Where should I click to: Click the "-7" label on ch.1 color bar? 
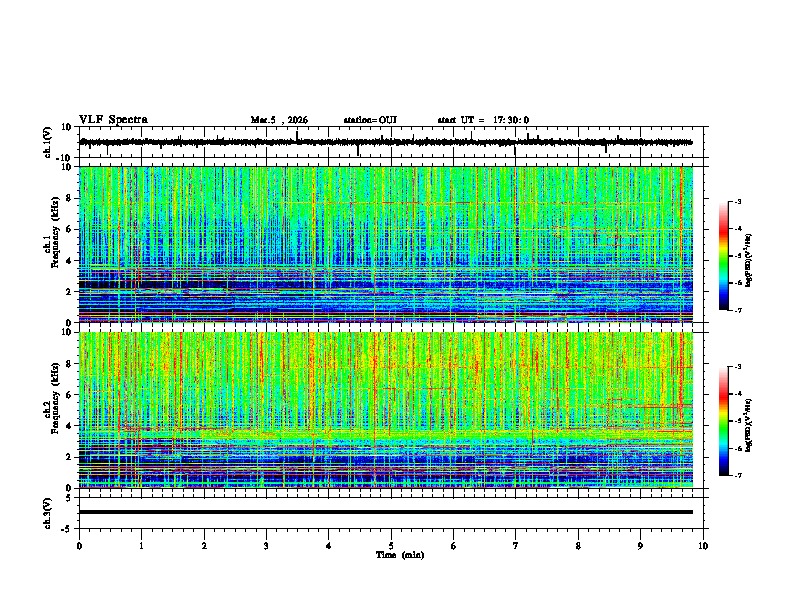(x=737, y=311)
